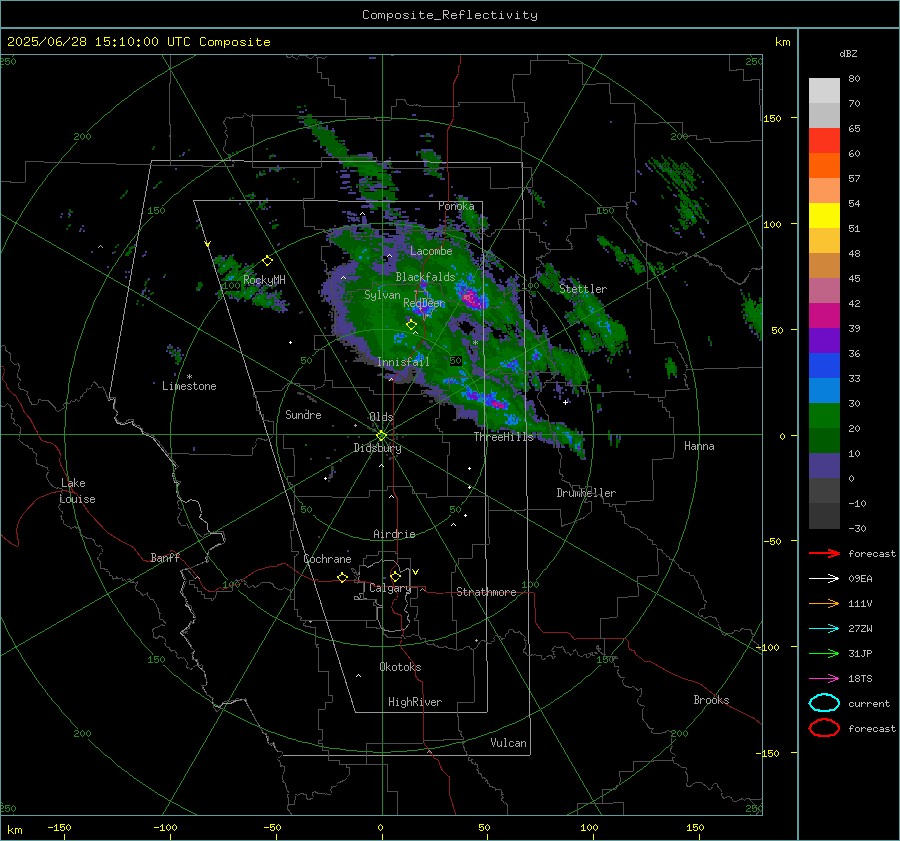Click the Okotoks city label
The height and width of the screenshot is (841, 900).
pos(401,667)
